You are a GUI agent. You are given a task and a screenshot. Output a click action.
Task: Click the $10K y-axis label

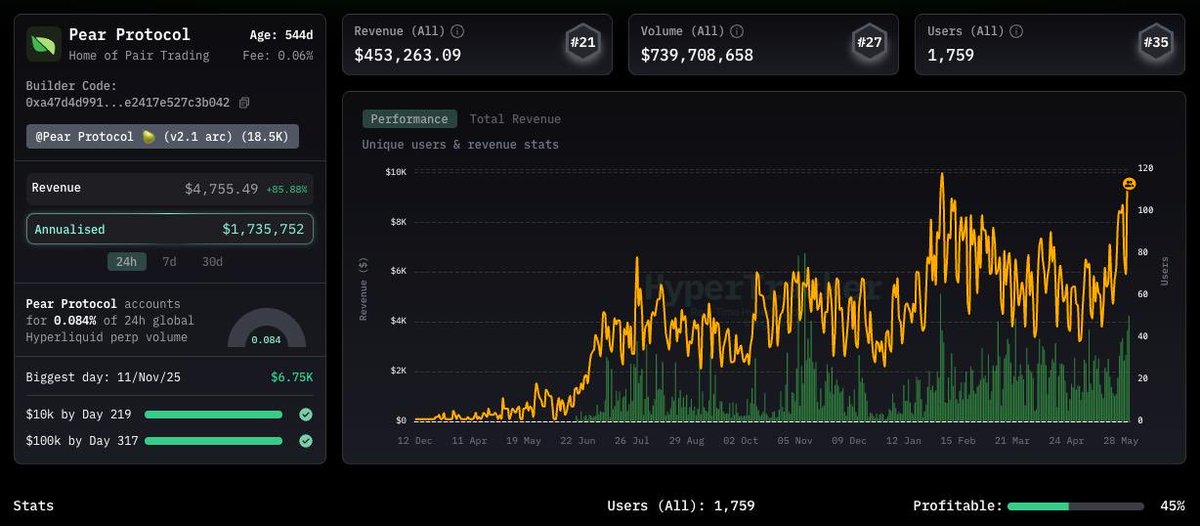(x=396, y=172)
